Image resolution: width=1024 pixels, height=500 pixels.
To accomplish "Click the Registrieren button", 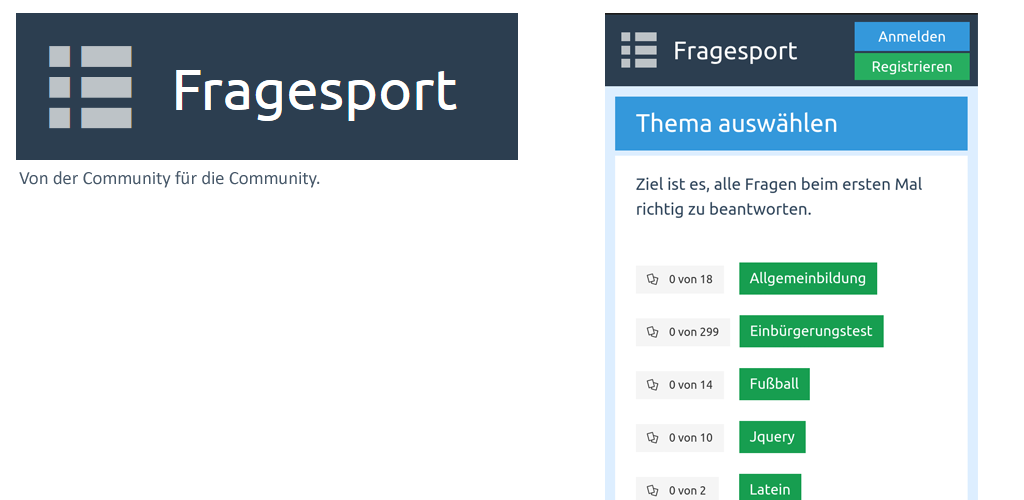I will click(912, 67).
